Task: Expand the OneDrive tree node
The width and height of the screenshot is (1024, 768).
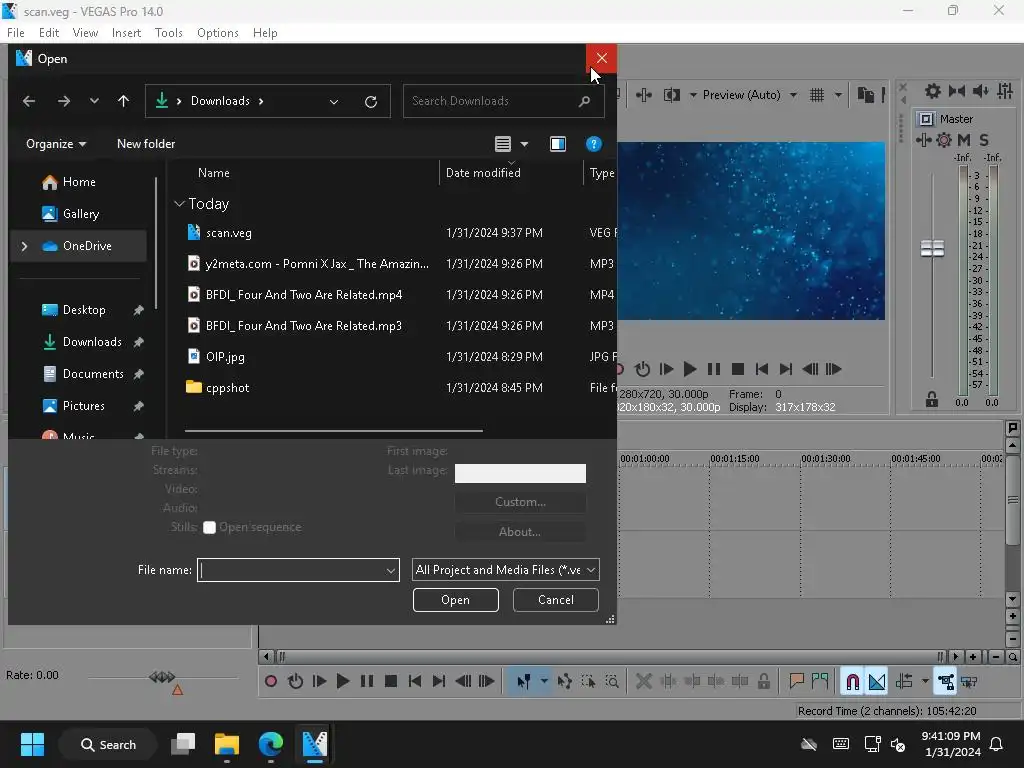Action: (x=24, y=246)
